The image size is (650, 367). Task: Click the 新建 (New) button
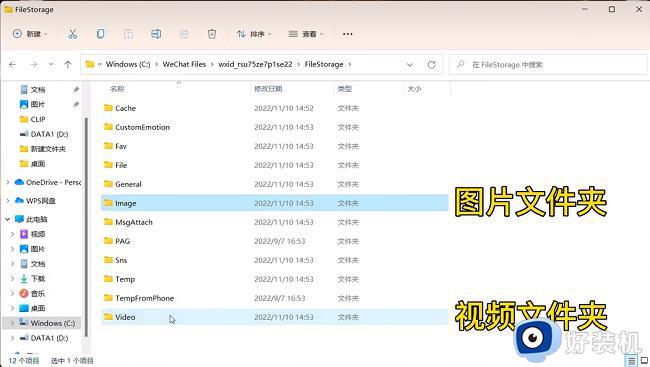[x=30, y=34]
